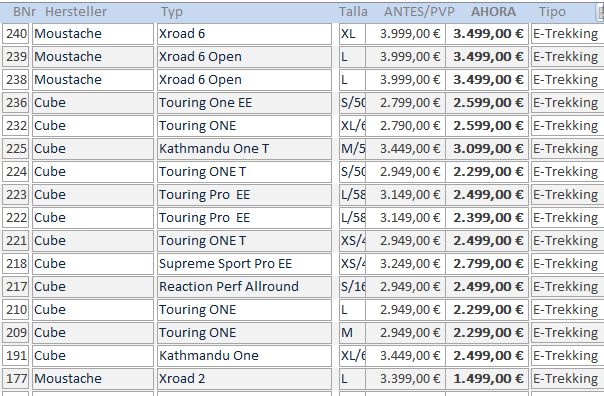Select the Typ column header

[x=172, y=12]
